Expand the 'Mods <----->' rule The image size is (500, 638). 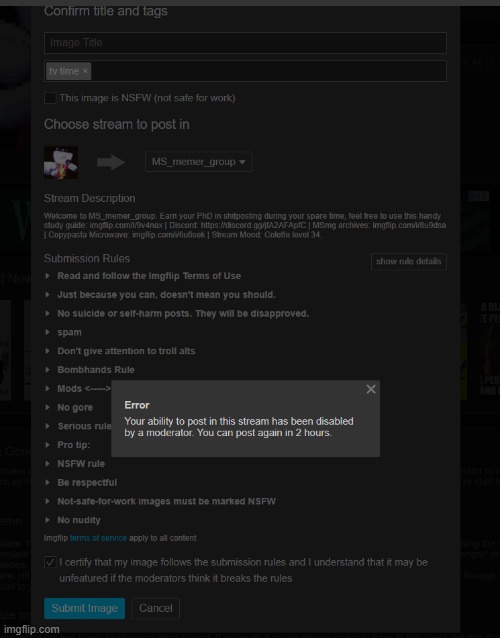pyautogui.click(x=77, y=389)
